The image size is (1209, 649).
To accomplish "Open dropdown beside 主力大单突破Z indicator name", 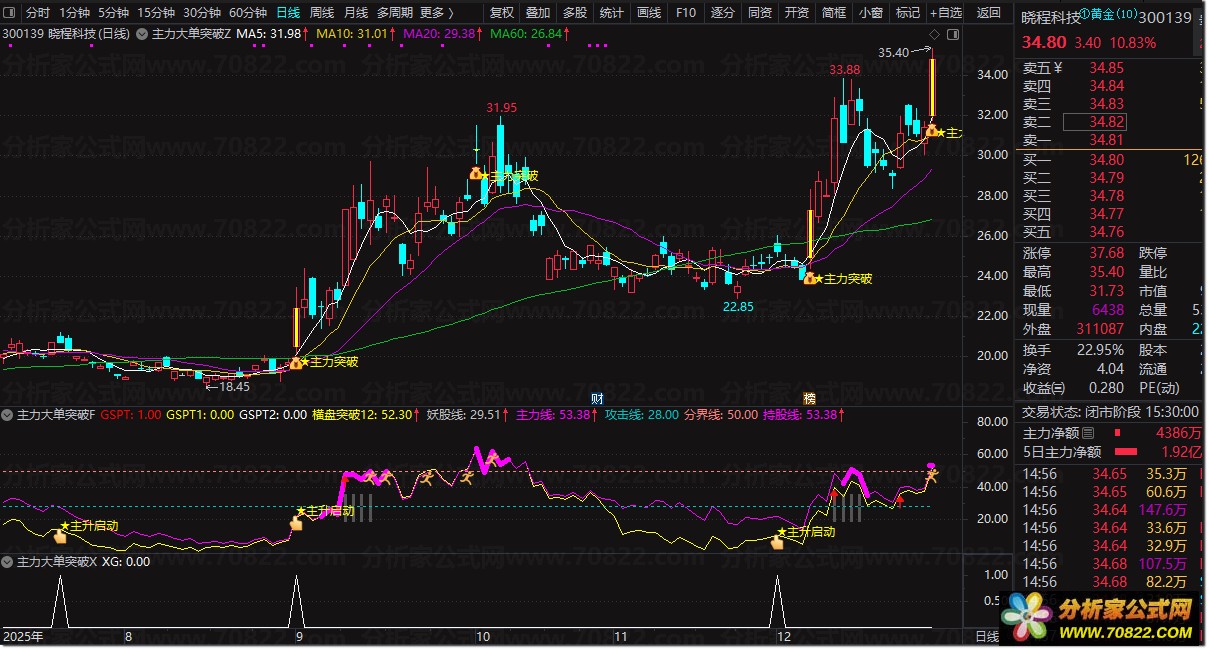I will (x=142, y=34).
